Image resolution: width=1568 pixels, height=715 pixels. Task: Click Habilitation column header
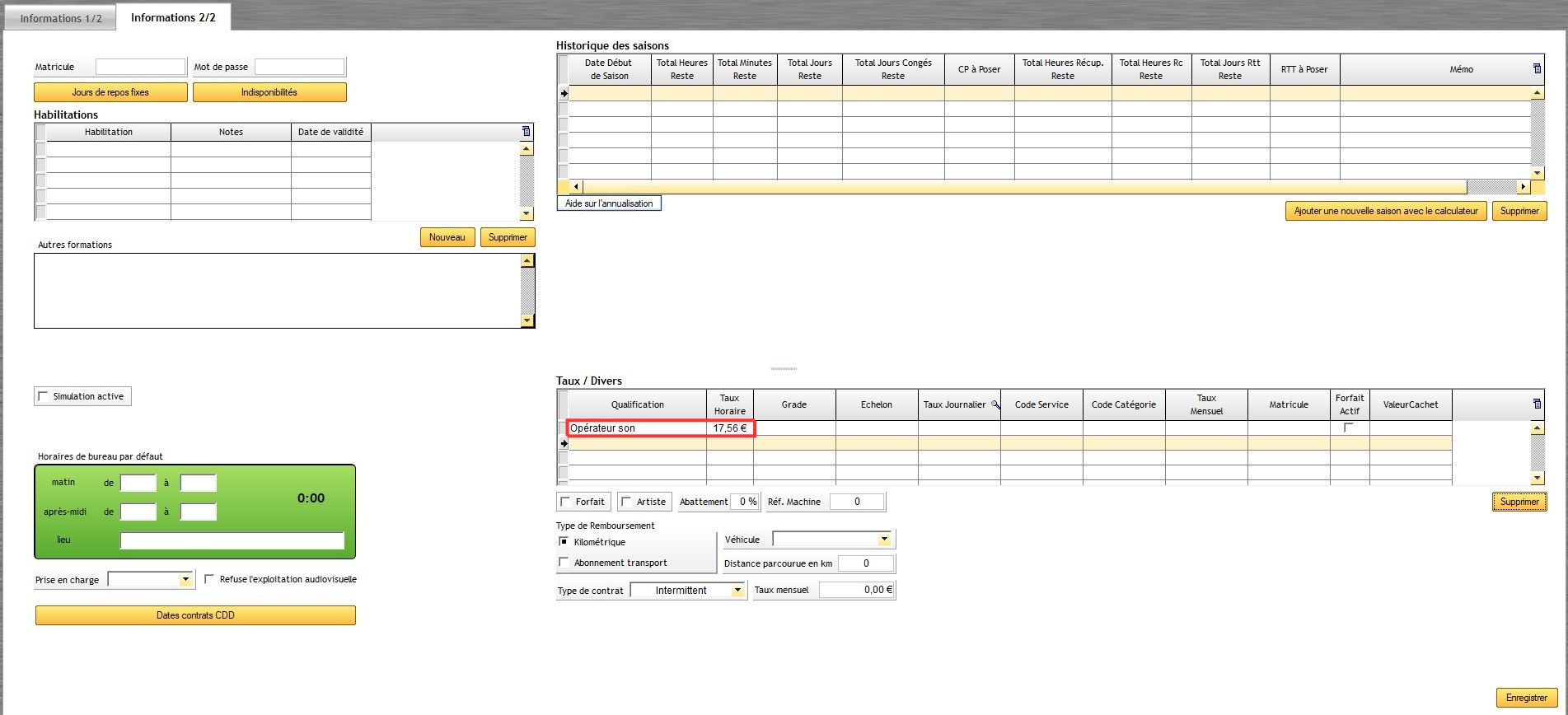[109, 132]
